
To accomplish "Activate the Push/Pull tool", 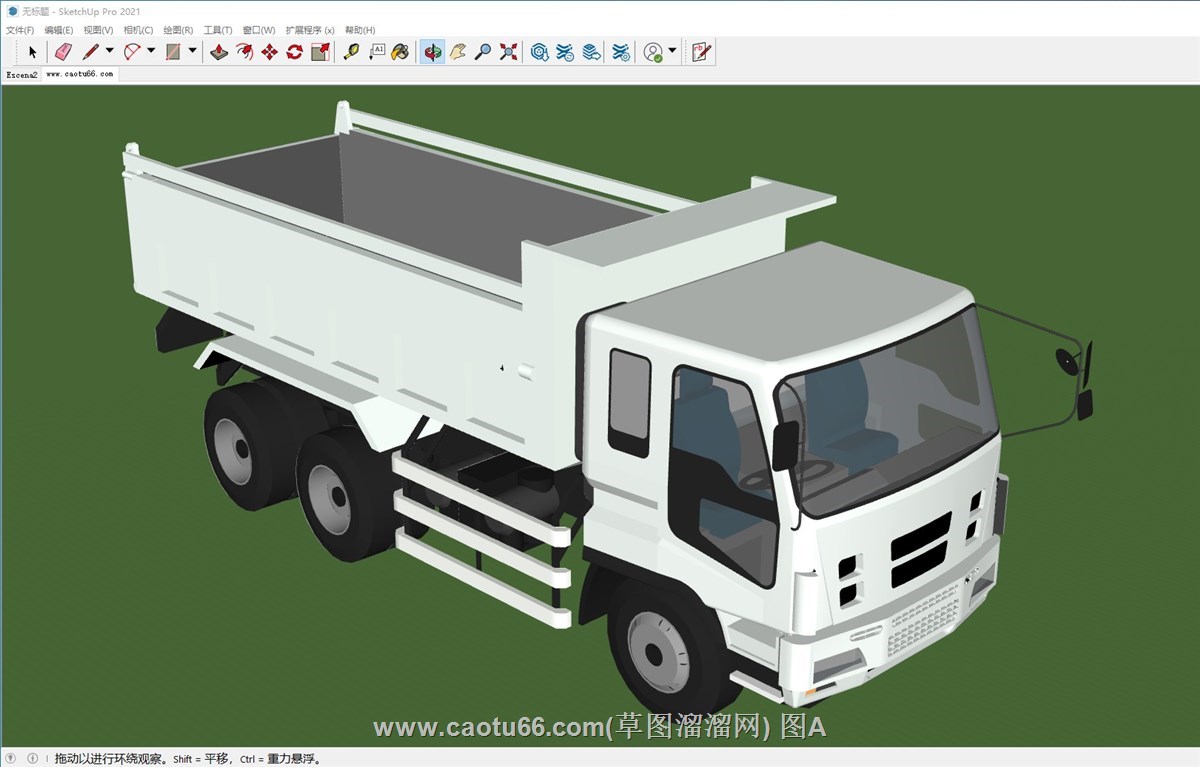I will [x=219, y=52].
